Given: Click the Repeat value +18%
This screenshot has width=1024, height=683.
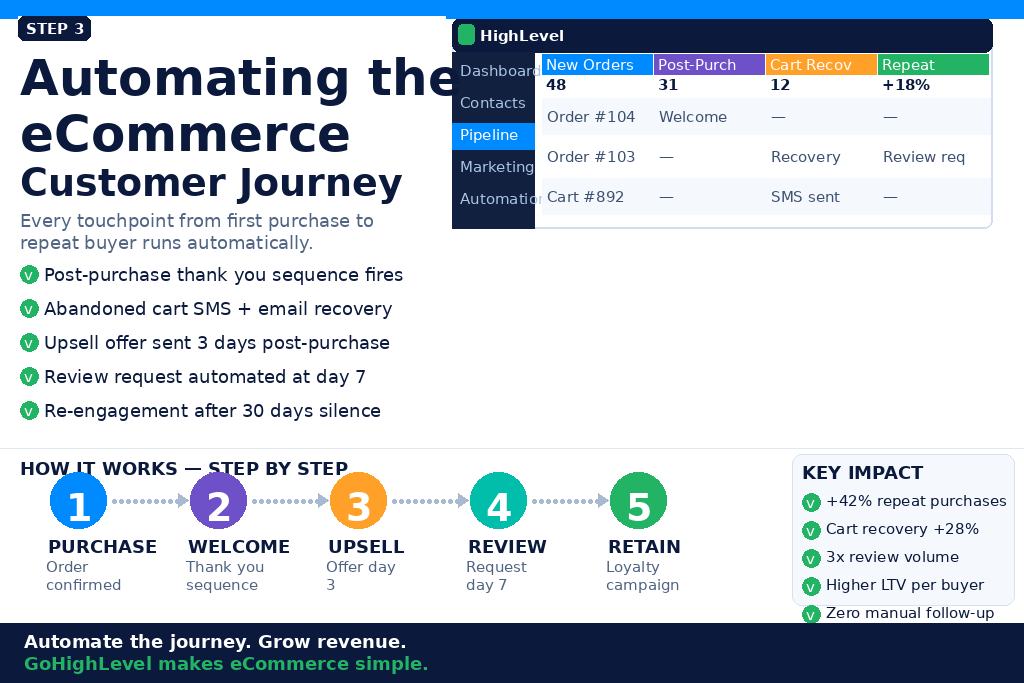Looking at the screenshot, I should pyautogui.click(x=906, y=85).
